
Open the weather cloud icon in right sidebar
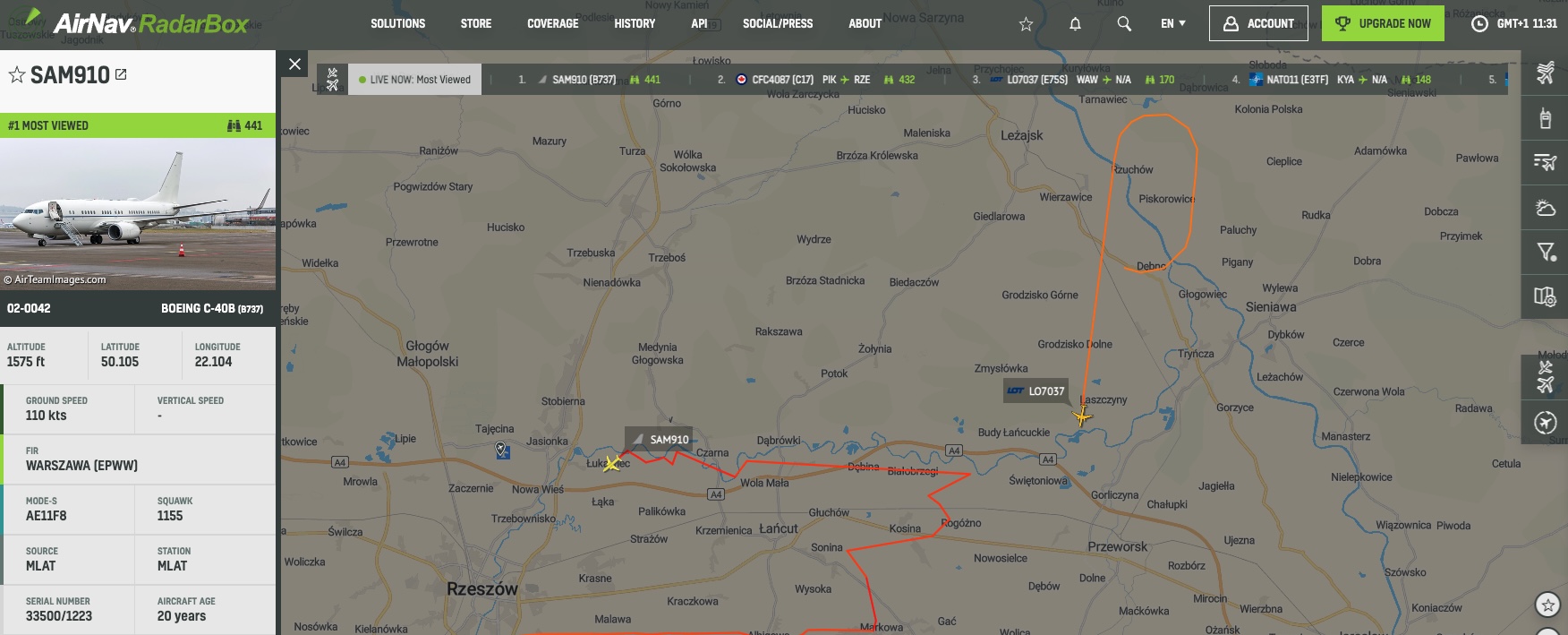point(1545,208)
